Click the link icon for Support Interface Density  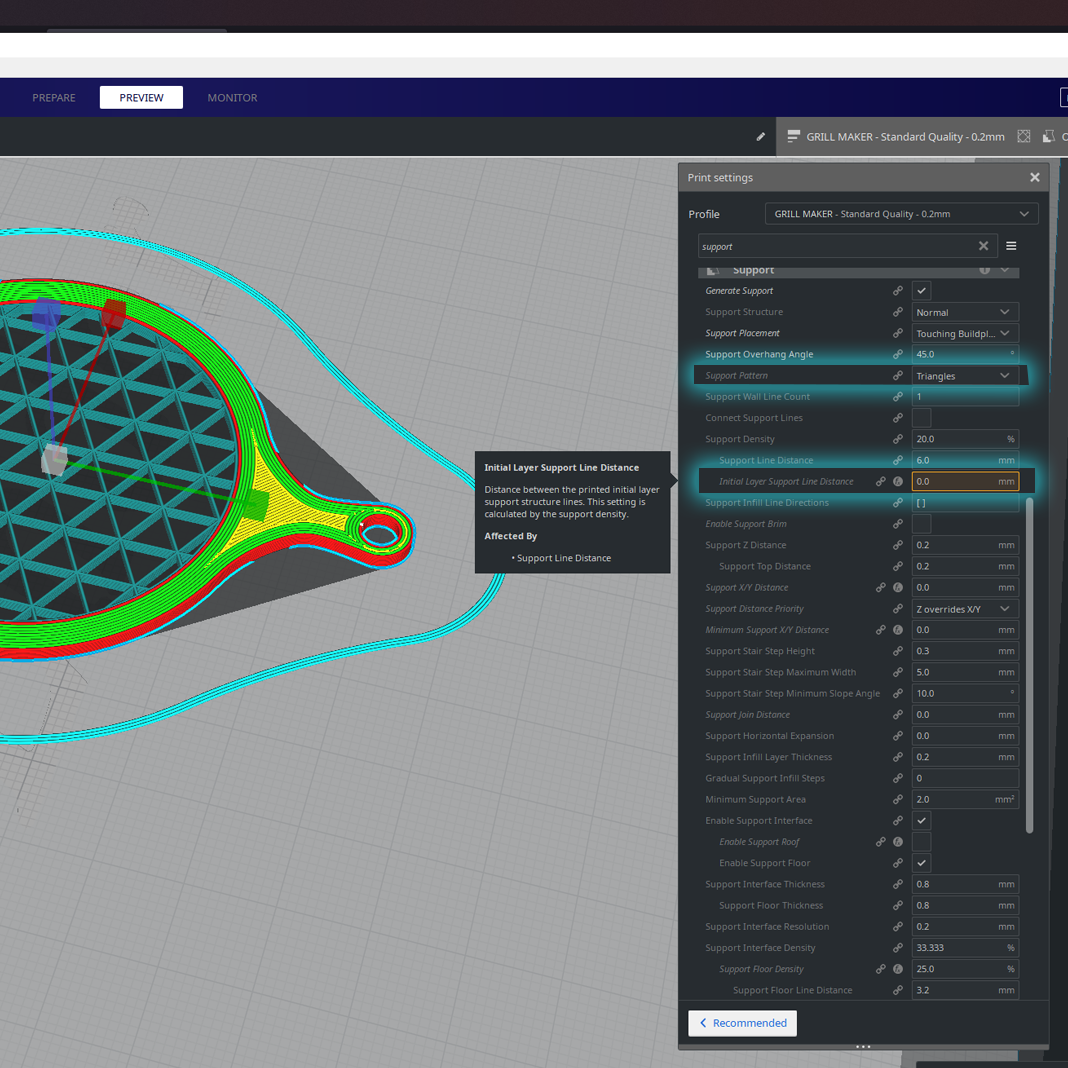click(898, 947)
